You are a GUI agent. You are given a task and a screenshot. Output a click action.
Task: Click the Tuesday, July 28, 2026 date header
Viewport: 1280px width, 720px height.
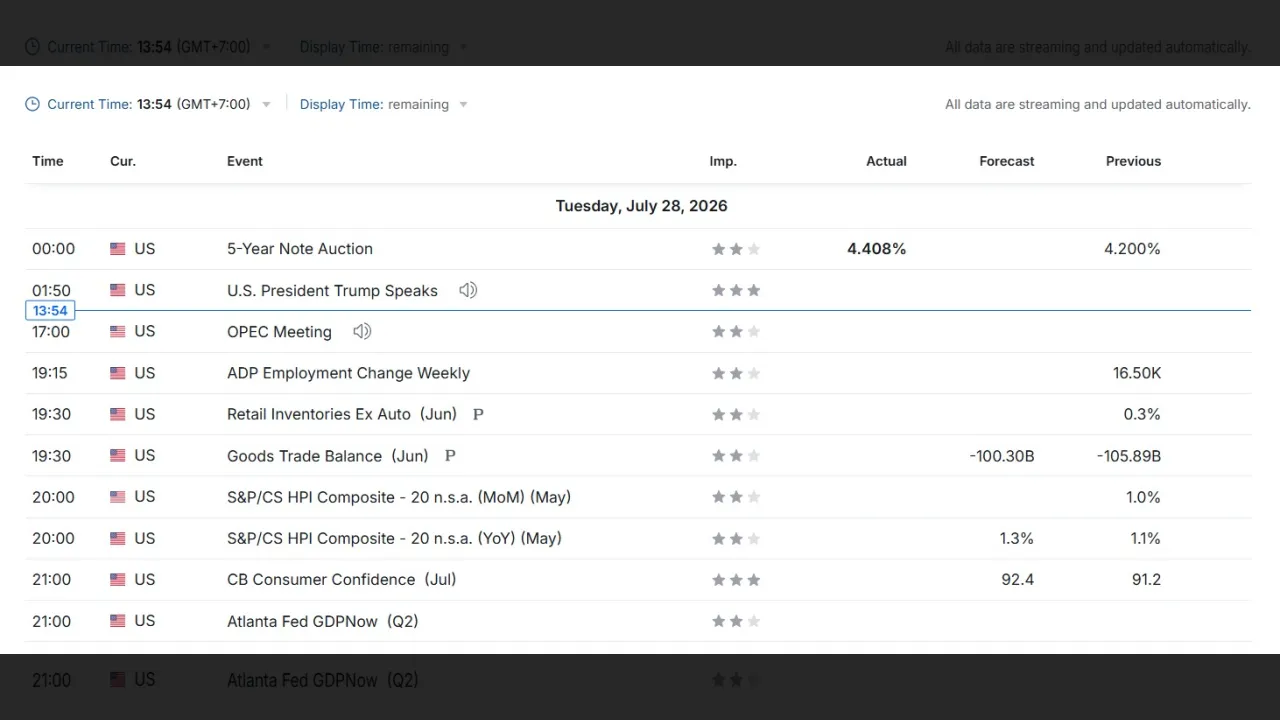[641, 206]
